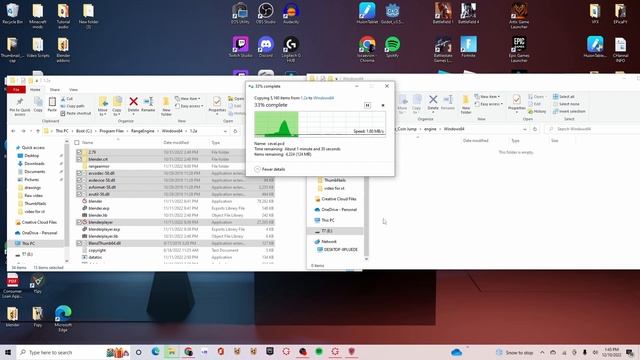Image resolution: width=640 pixels, height=360 pixels.
Task: Uncheck the 2.79 folder checkbox
Action: (79, 152)
